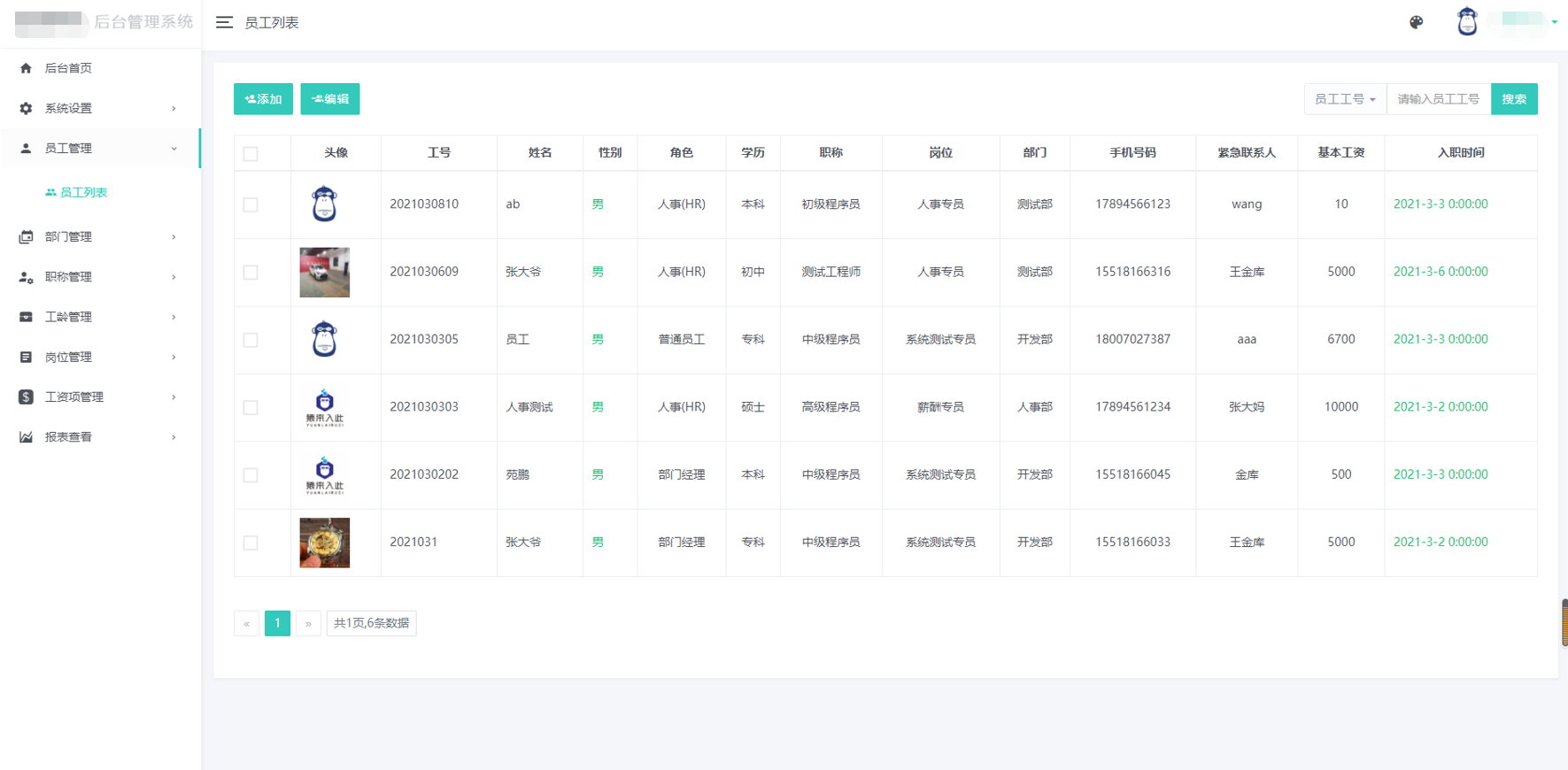This screenshot has width=1568, height=770.
Task: Expand the 系统设置 chevron
Action: point(174,108)
